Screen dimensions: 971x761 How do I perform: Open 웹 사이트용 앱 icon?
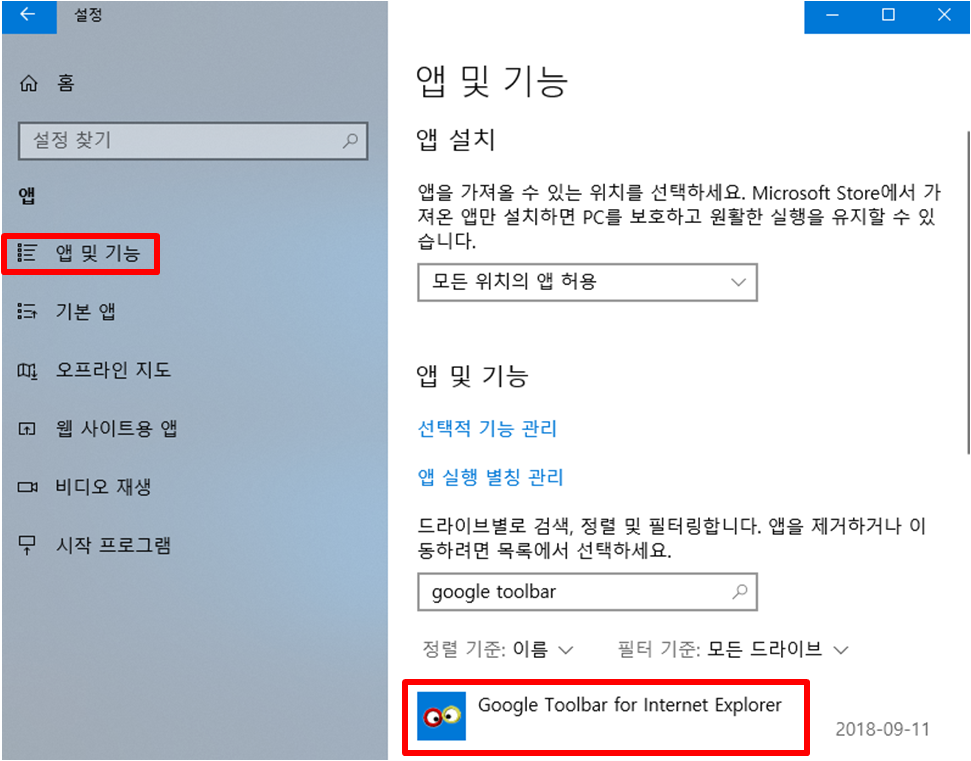27,428
